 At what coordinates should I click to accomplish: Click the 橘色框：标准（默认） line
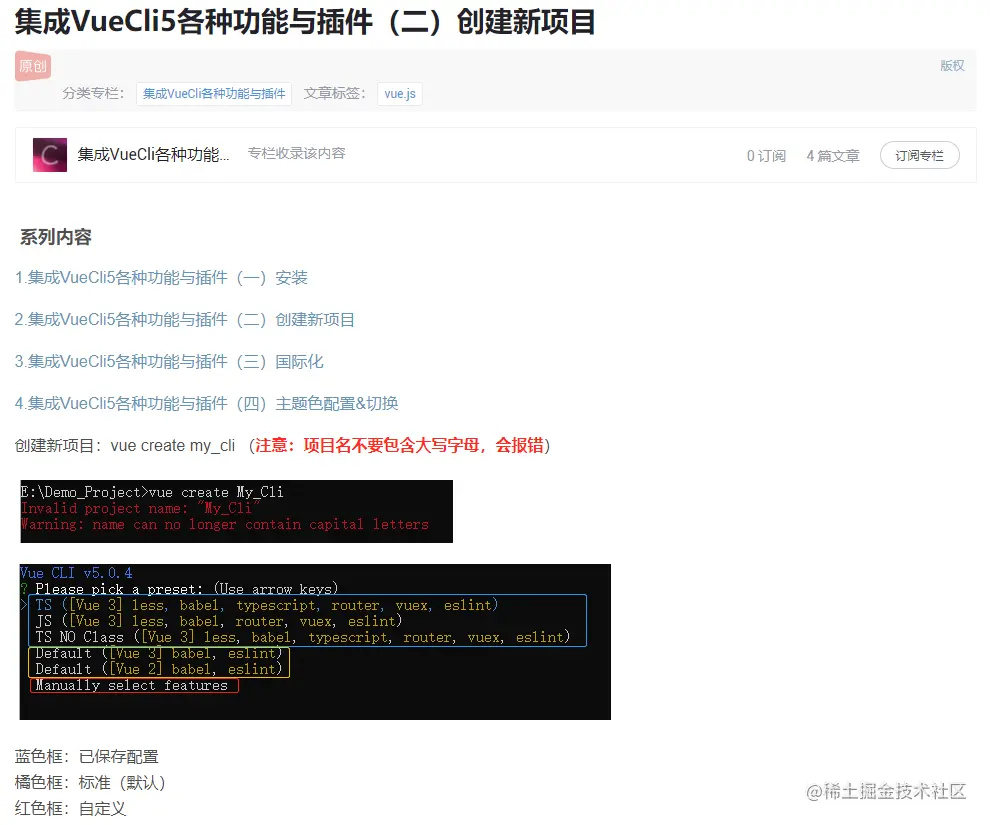pos(90,783)
